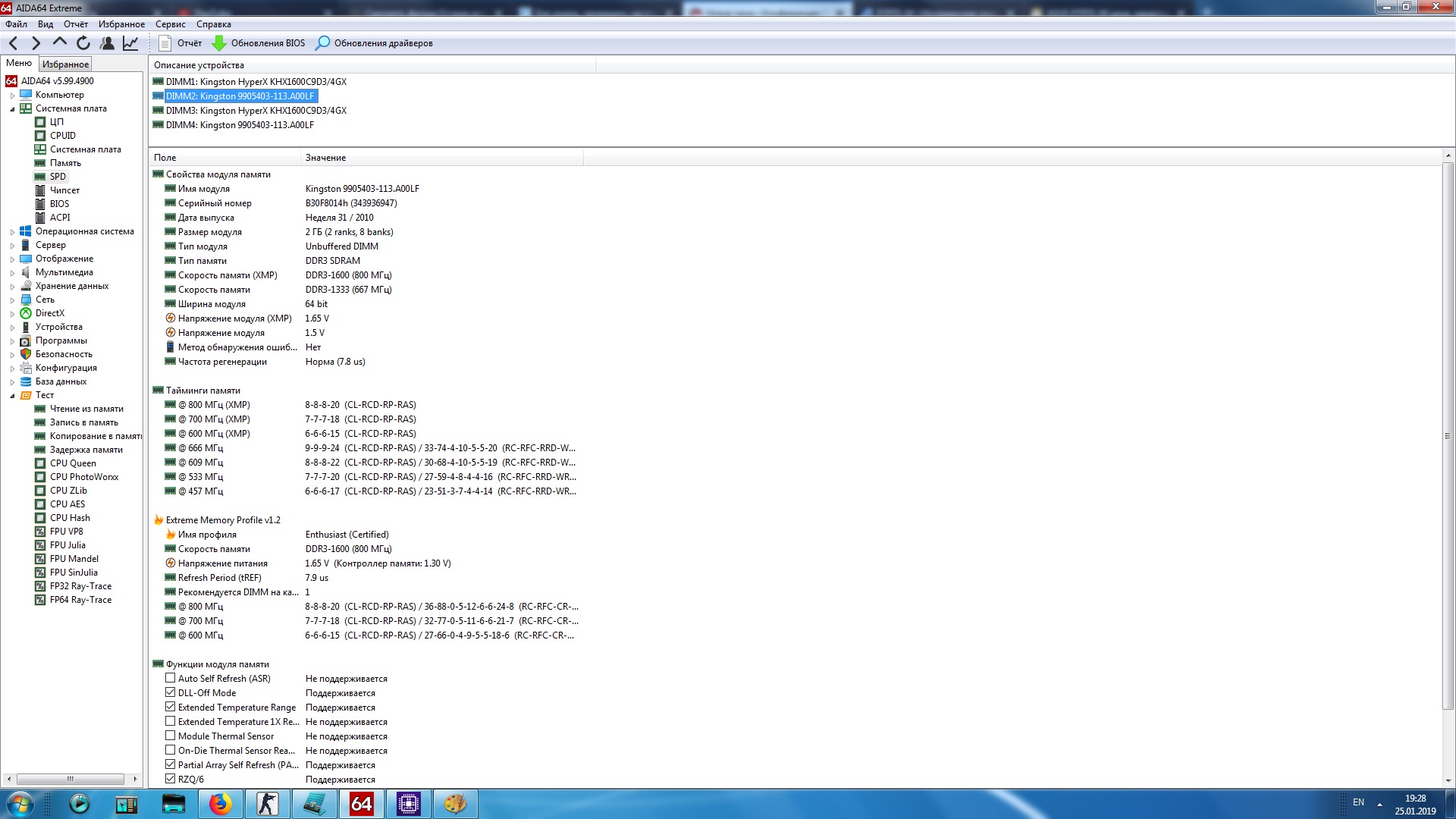Toggle Module Thermal Sensor checkbox
Viewport: 1456px width, 819px height.
point(171,736)
